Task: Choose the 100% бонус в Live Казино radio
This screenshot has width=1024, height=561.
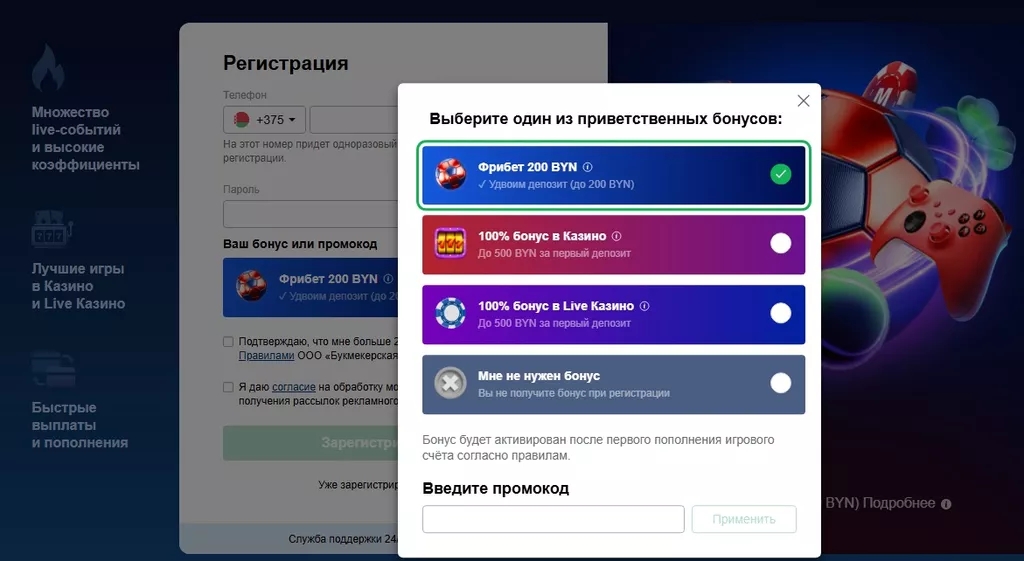Action: [x=780, y=313]
